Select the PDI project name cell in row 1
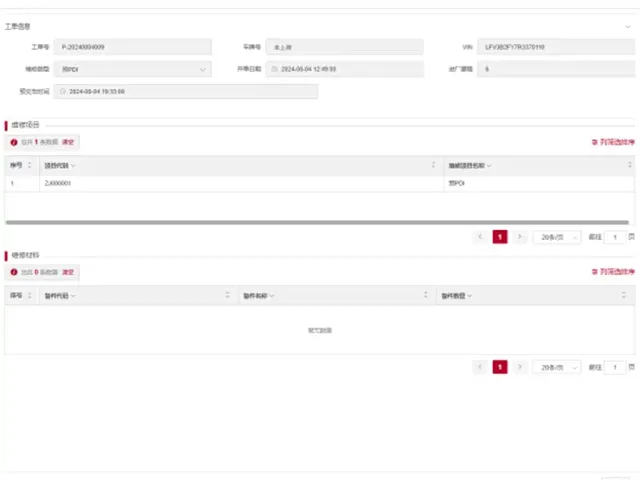Image resolution: width=640 pixels, height=480 pixels. coord(539,183)
